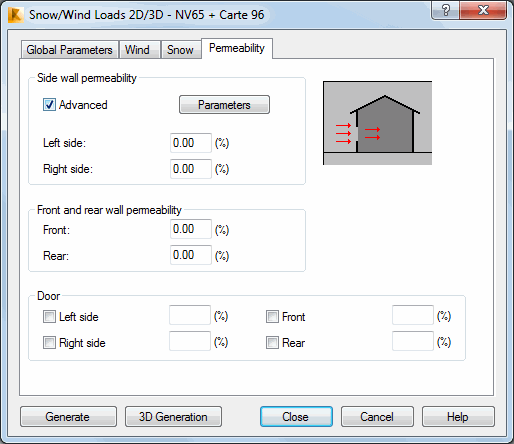Image resolution: width=514 pixels, height=444 pixels.
Task: Click the Generate button
Action: (68, 417)
